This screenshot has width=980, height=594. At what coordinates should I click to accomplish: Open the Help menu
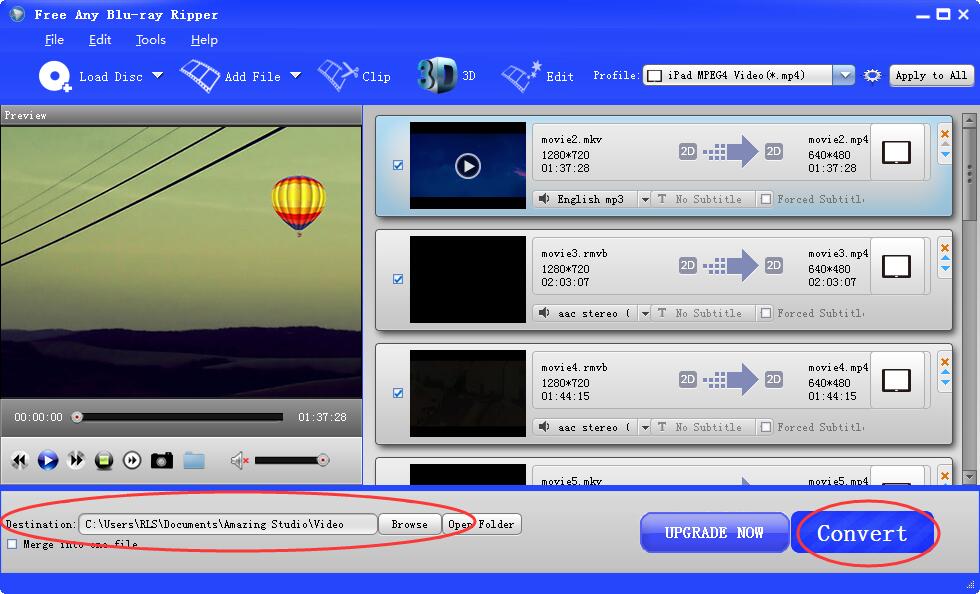[x=204, y=40]
